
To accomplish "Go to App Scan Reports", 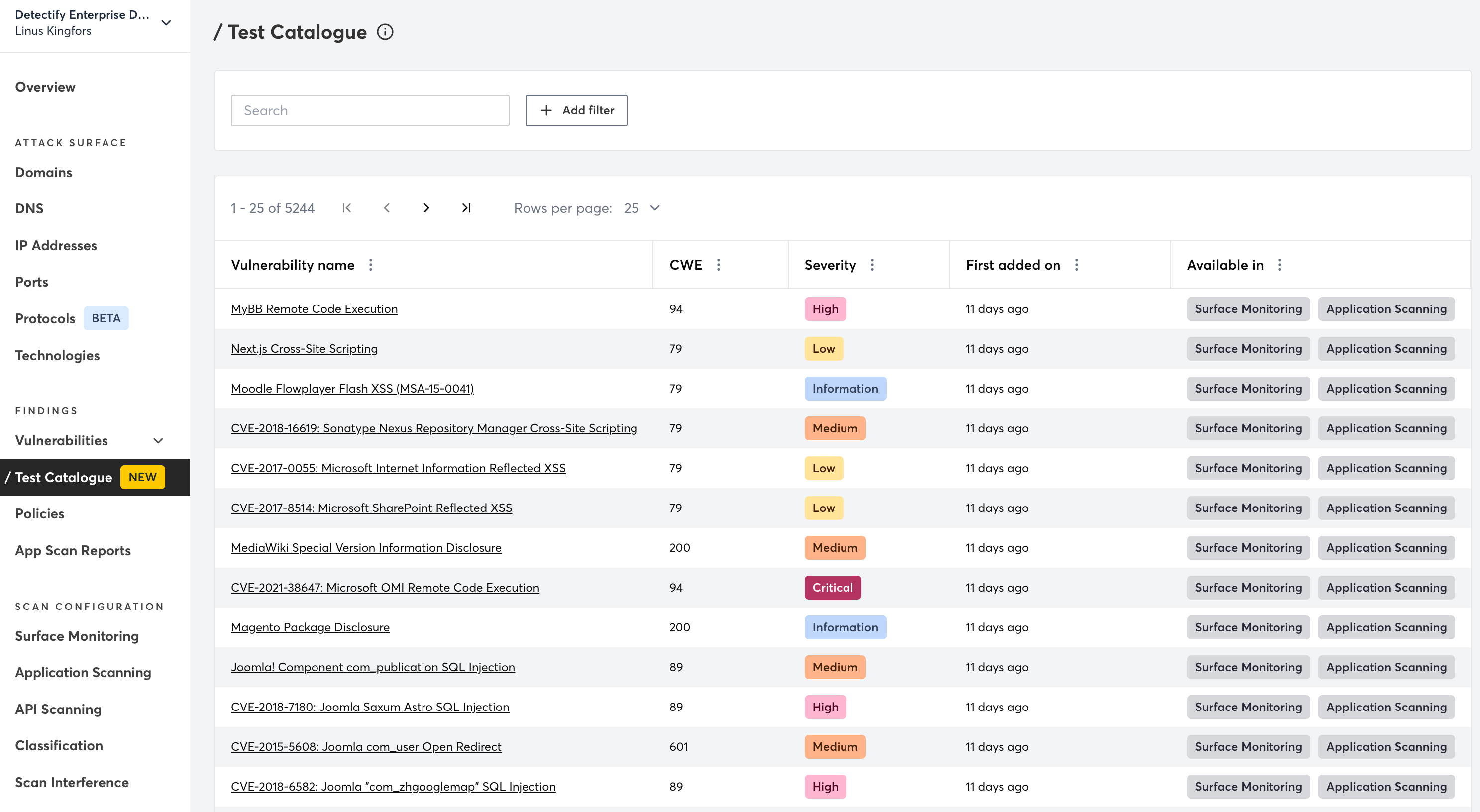I will click(73, 550).
